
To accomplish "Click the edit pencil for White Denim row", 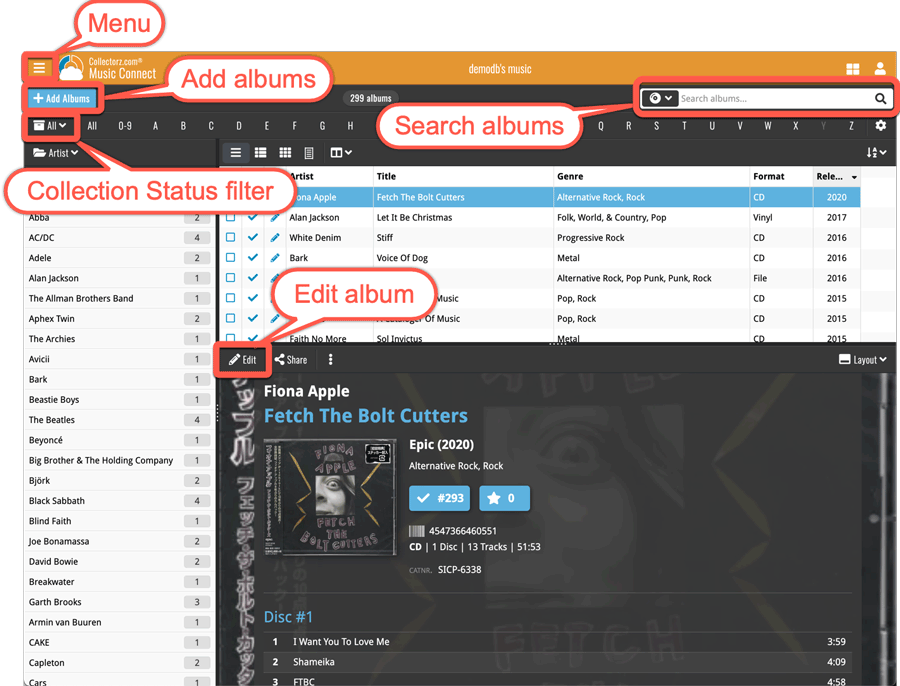I will click(275, 238).
